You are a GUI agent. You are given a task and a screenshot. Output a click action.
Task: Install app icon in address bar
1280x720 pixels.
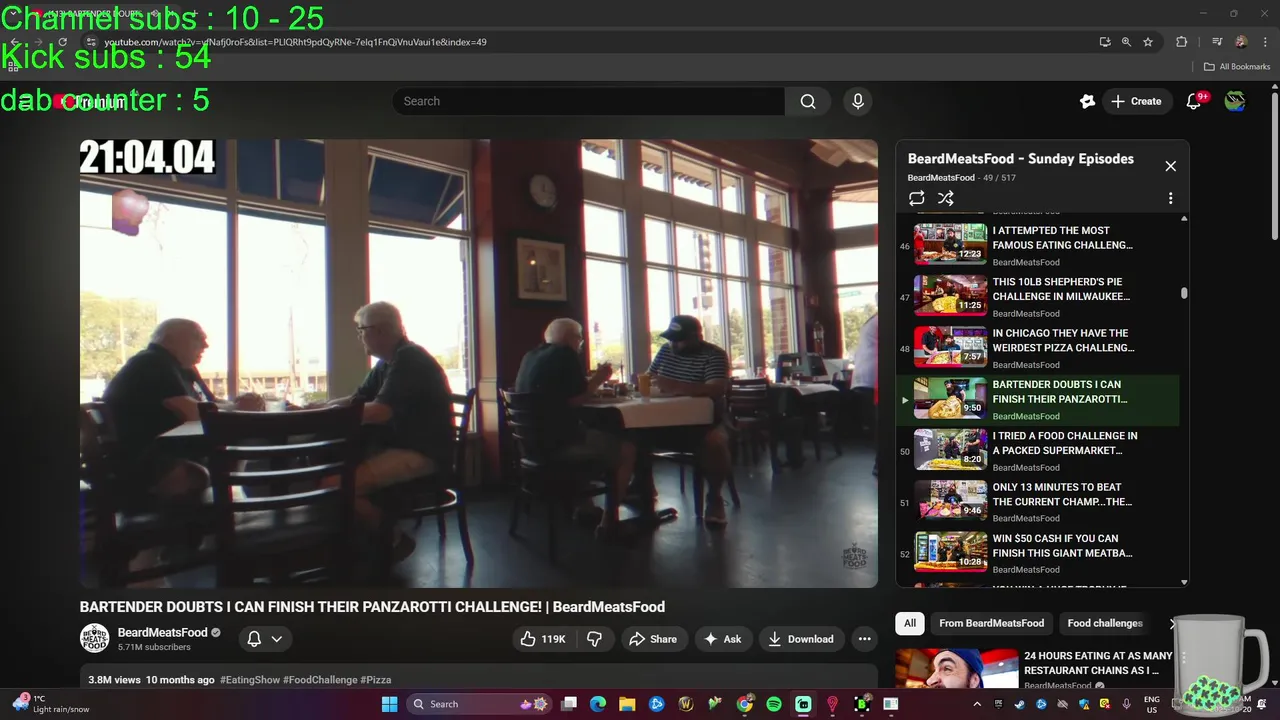click(1104, 42)
